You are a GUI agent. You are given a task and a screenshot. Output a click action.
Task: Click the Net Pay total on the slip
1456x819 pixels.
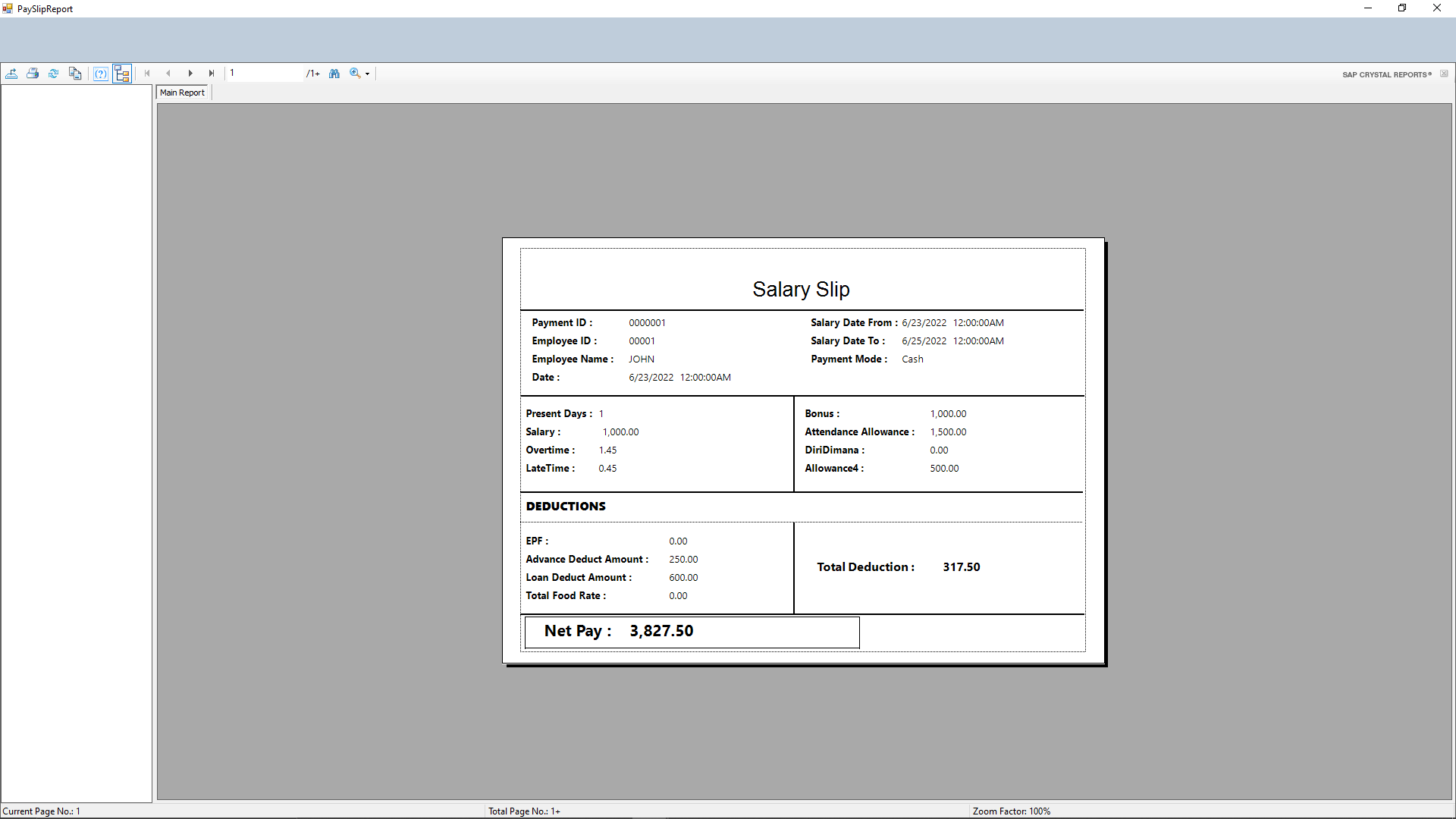tap(661, 631)
